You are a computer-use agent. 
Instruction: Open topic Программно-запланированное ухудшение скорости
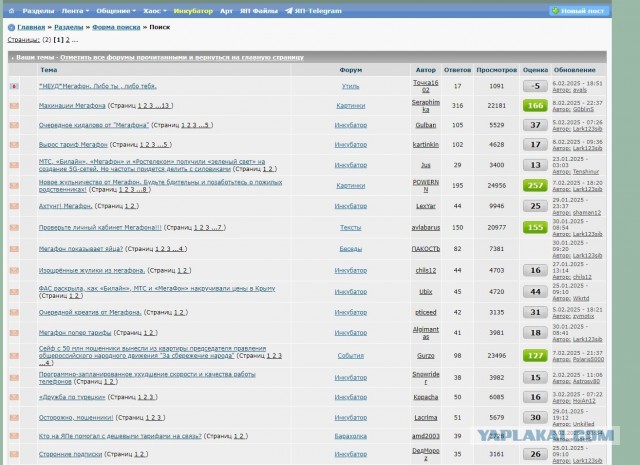coord(147,378)
